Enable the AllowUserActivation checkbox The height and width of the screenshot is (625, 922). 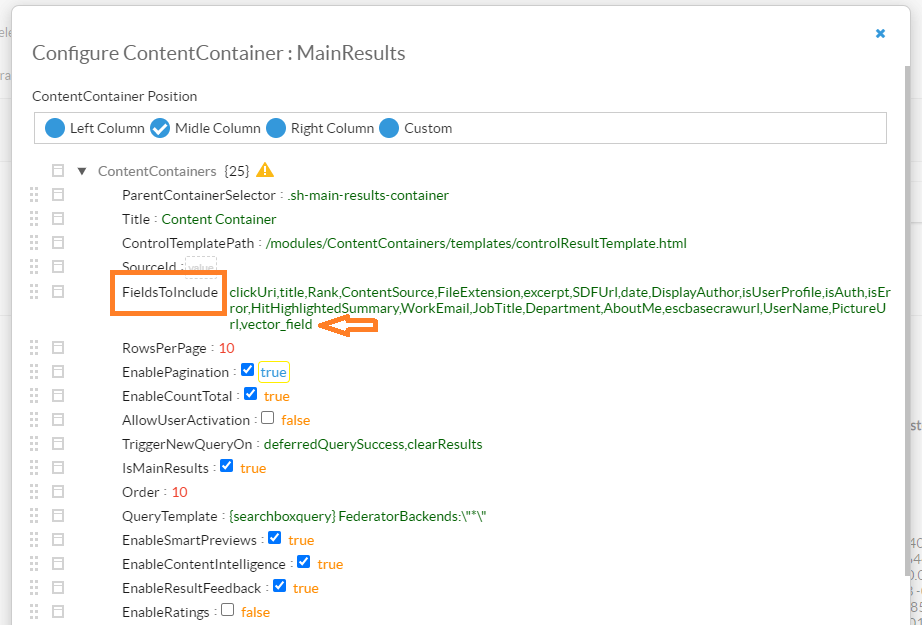[x=267, y=419]
